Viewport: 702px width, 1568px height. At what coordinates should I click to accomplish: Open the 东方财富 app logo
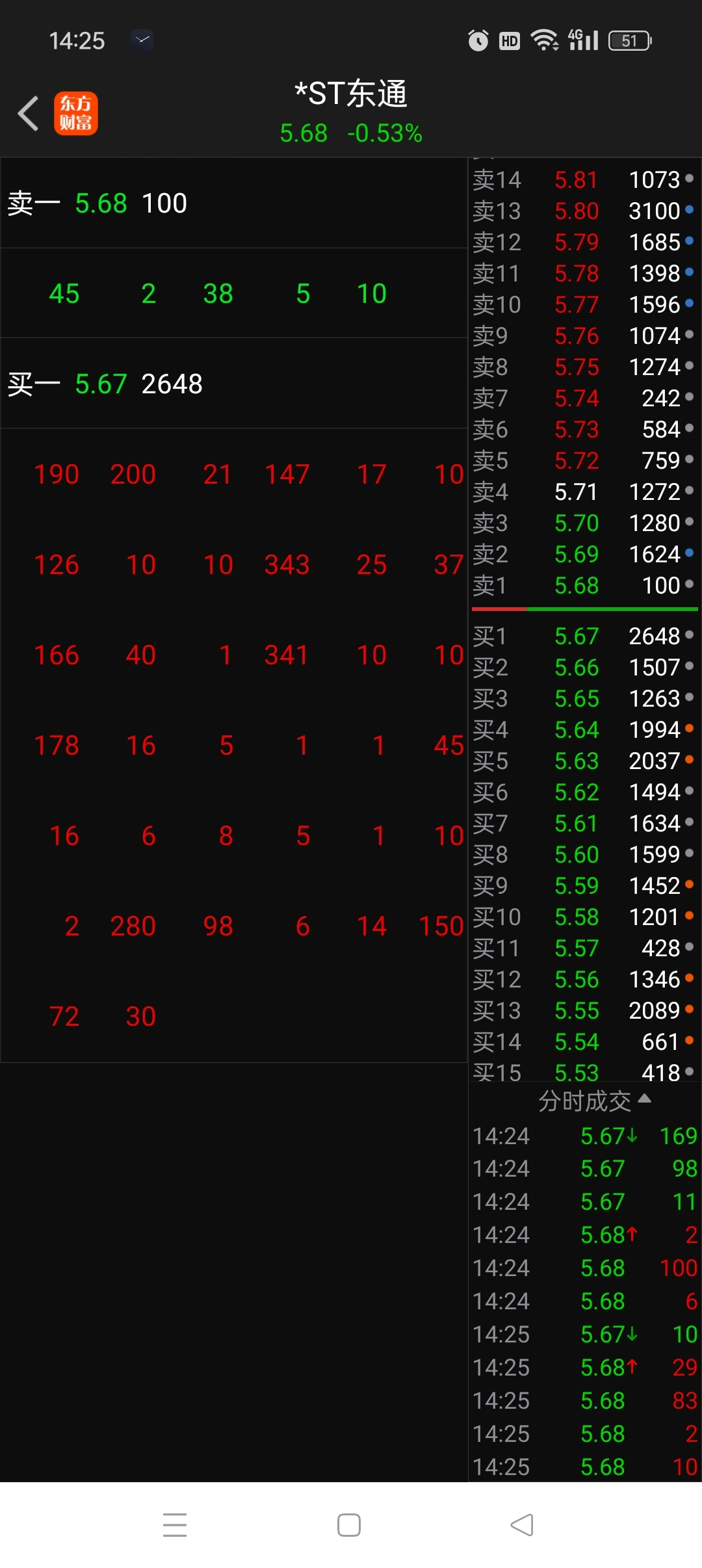point(75,113)
